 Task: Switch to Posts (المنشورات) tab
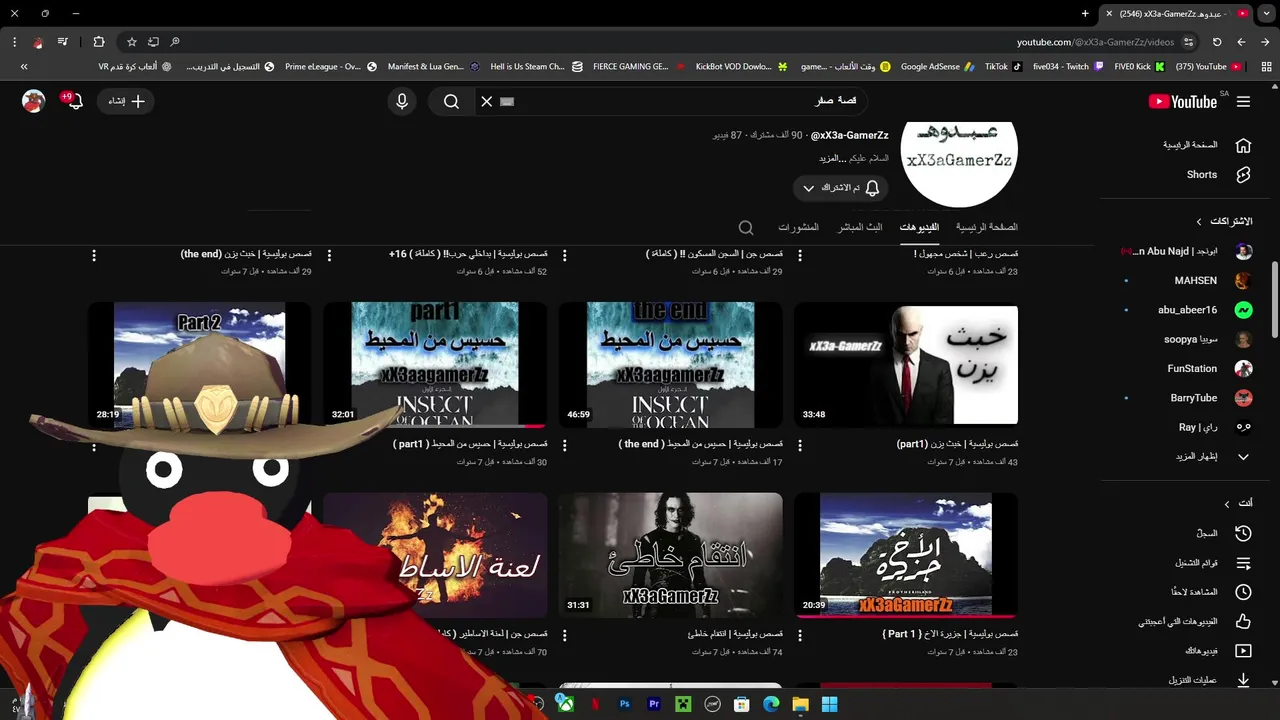click(798, 227)
